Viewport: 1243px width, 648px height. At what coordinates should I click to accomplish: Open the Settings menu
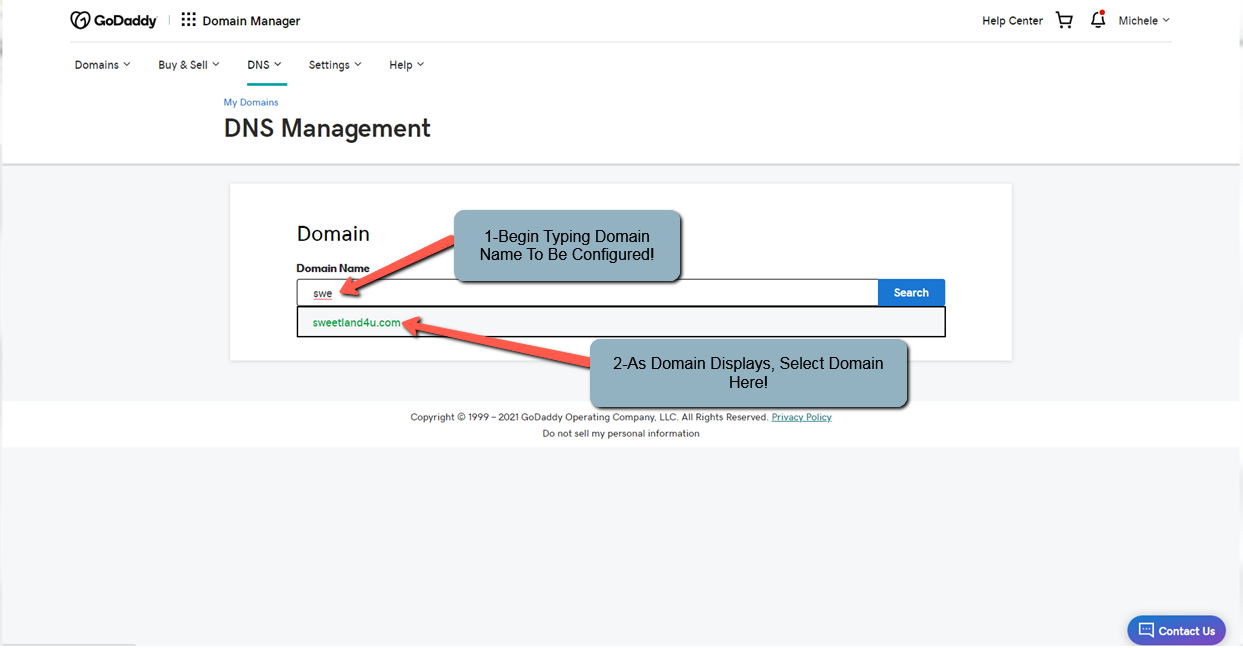pos(334,65)
